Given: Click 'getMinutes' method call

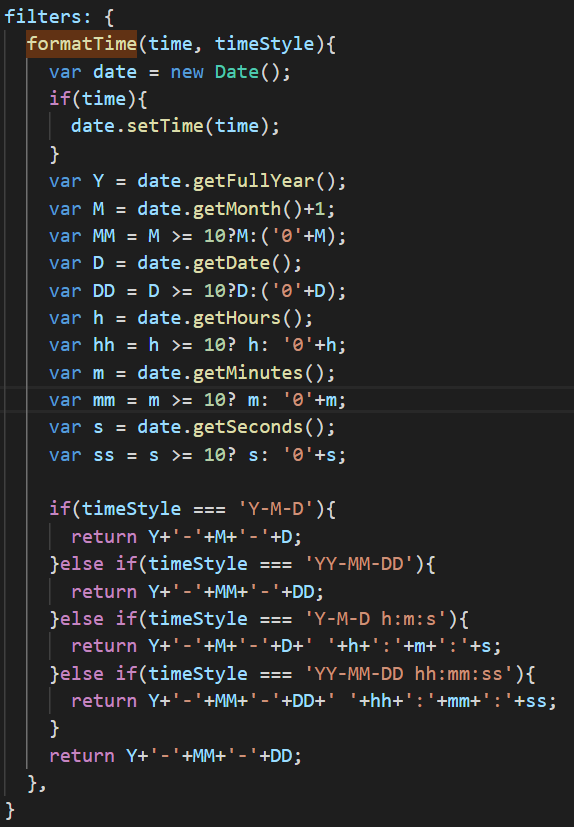Looking at the screenshot, I should (248, 373).
